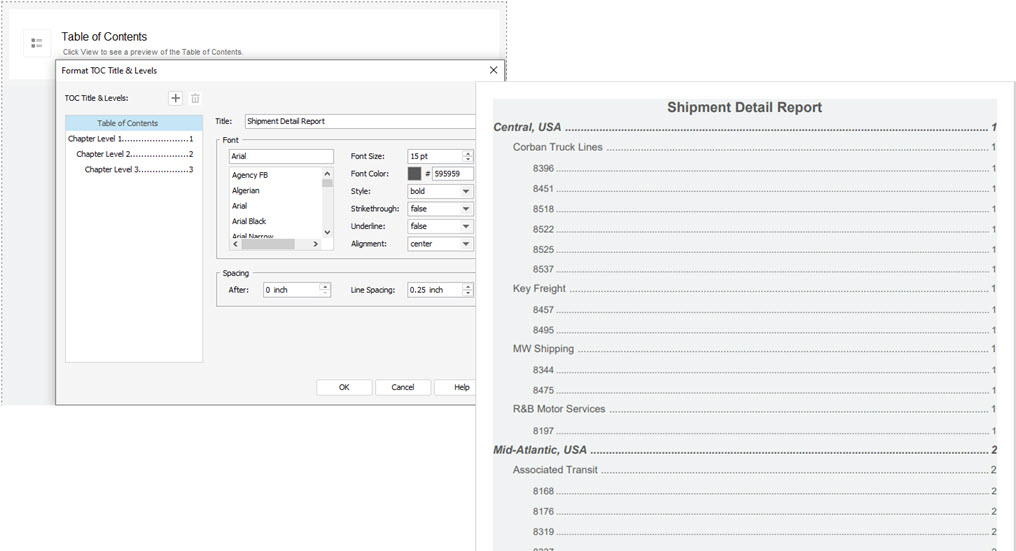Click the Table of Contents list icon
1016x551 pixels.
37,43
